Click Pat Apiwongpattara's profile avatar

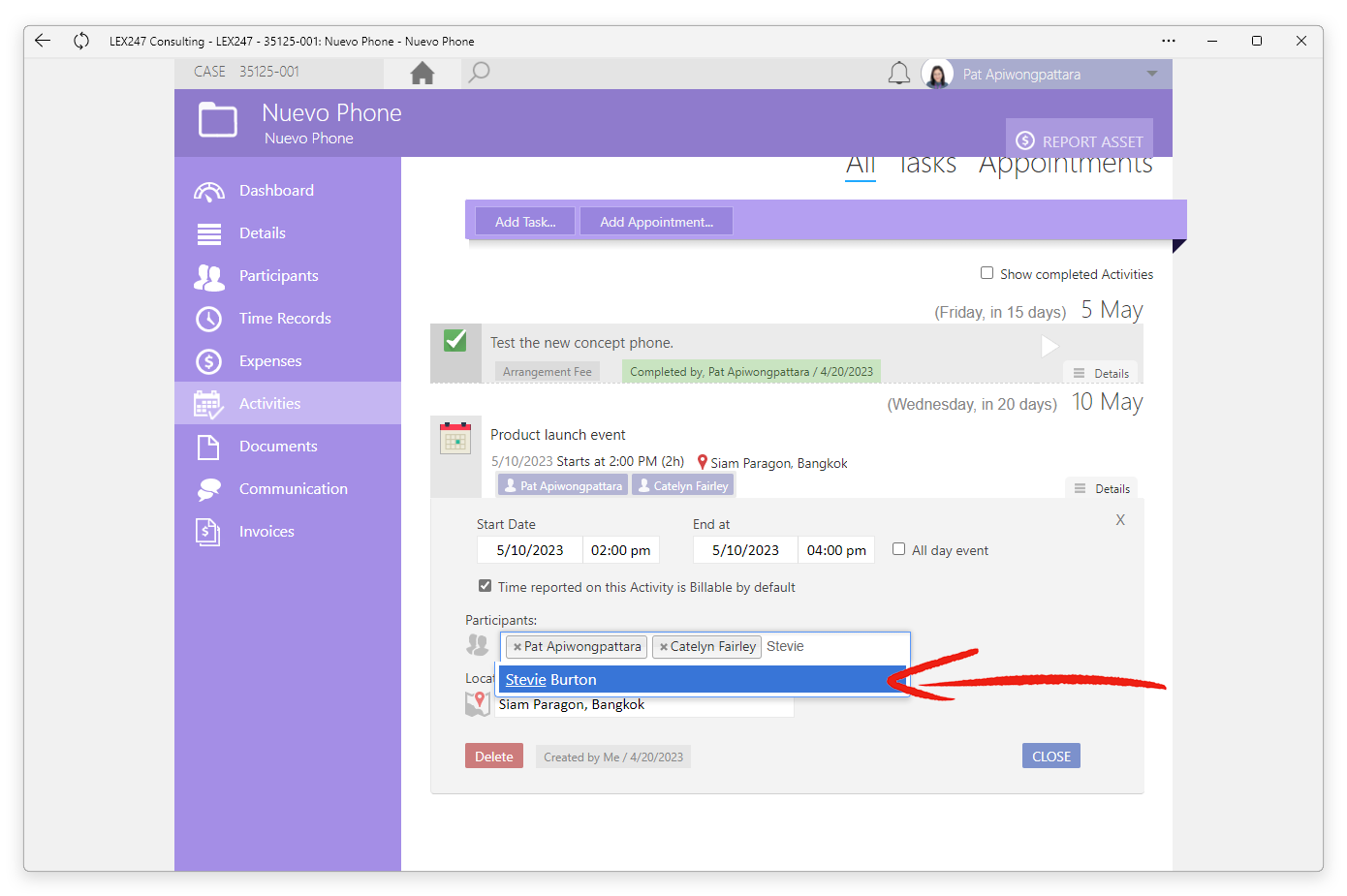[937, 74]
